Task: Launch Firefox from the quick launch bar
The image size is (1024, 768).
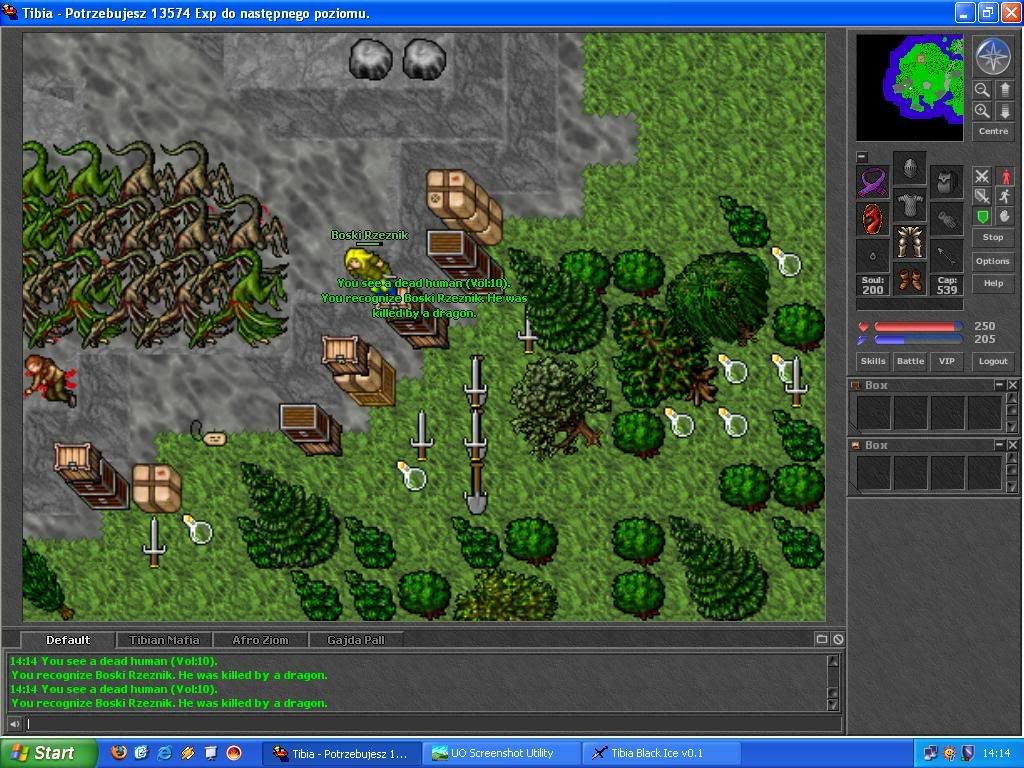Action: [x=119, y=753]
